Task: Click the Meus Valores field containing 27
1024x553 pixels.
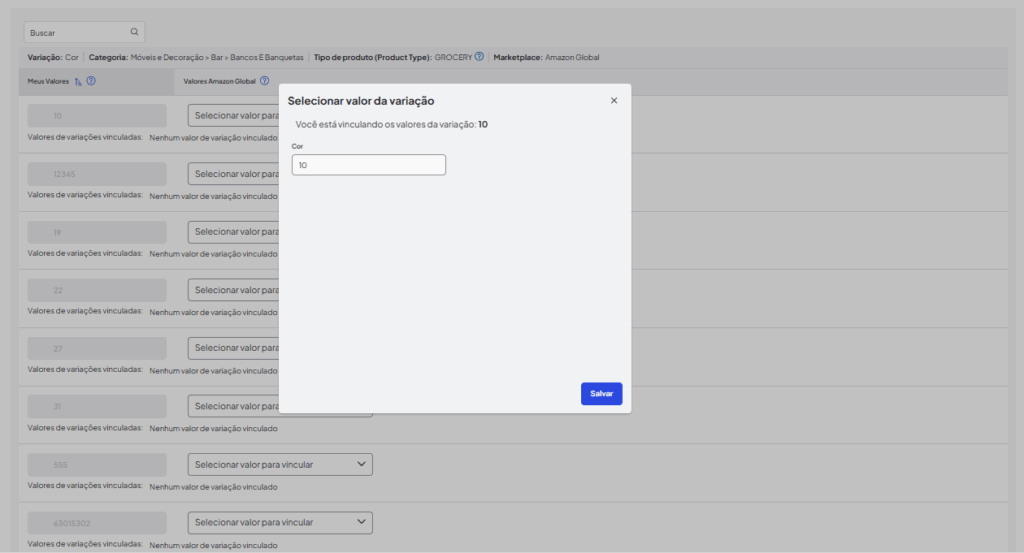Action: (96, 348)
